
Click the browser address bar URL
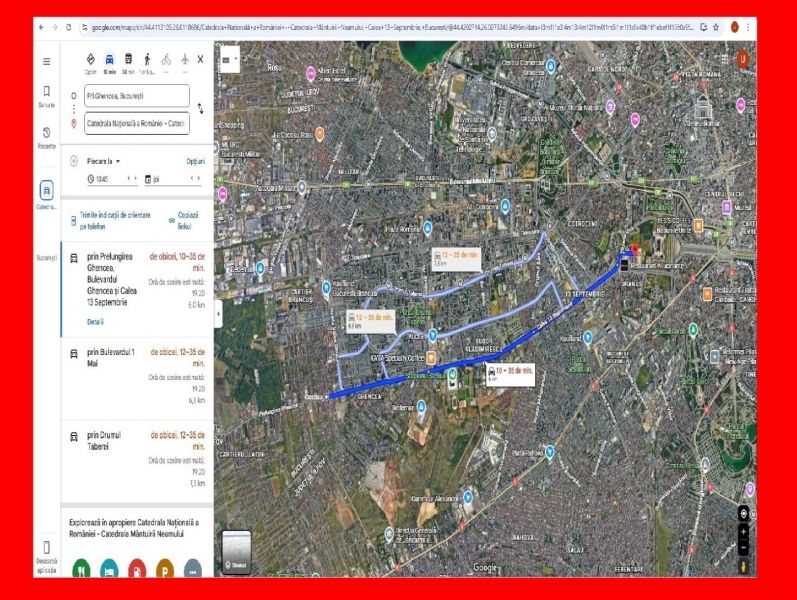click(391, 27)
